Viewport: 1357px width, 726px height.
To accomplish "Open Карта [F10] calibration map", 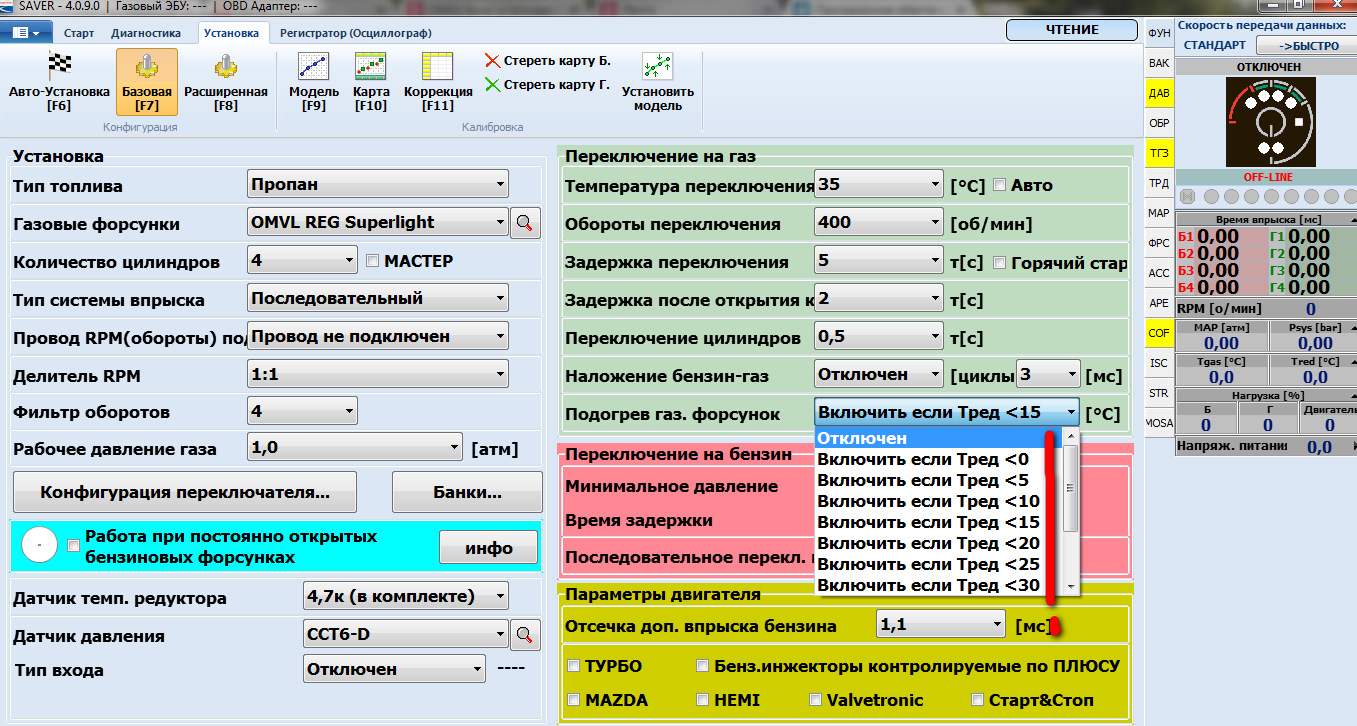I will point(371,82).
